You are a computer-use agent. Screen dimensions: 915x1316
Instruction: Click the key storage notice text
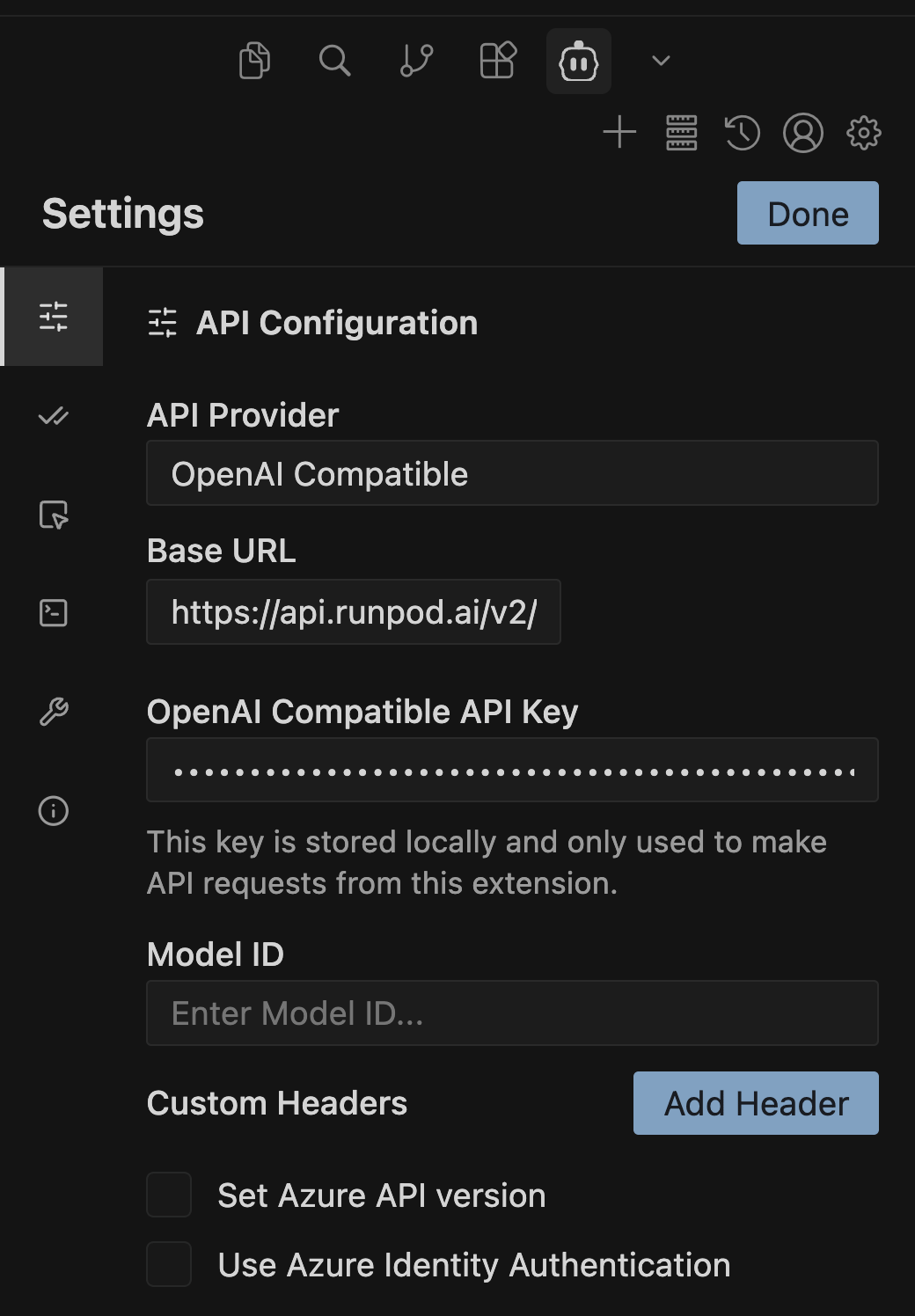(x=487, y=862)
